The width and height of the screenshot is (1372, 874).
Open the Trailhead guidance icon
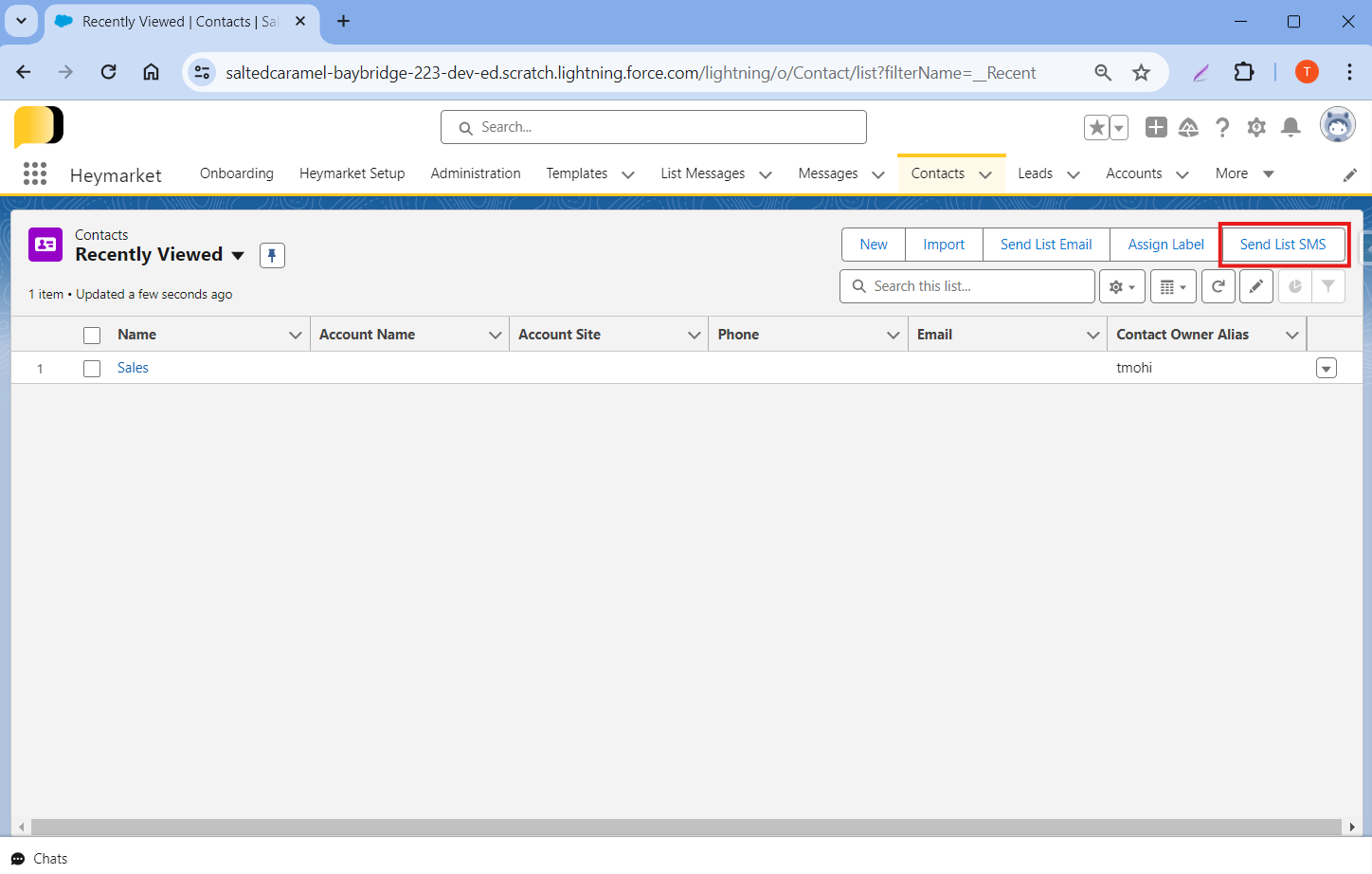coord(1188,127)
